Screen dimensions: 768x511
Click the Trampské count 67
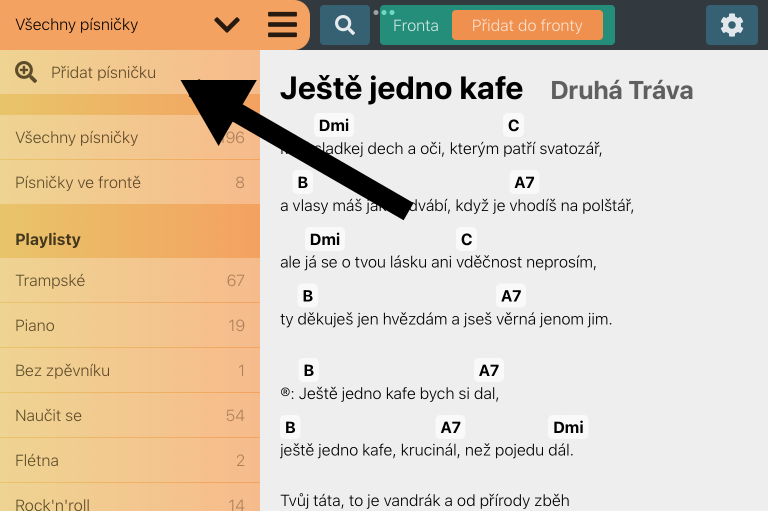(236, 280)
